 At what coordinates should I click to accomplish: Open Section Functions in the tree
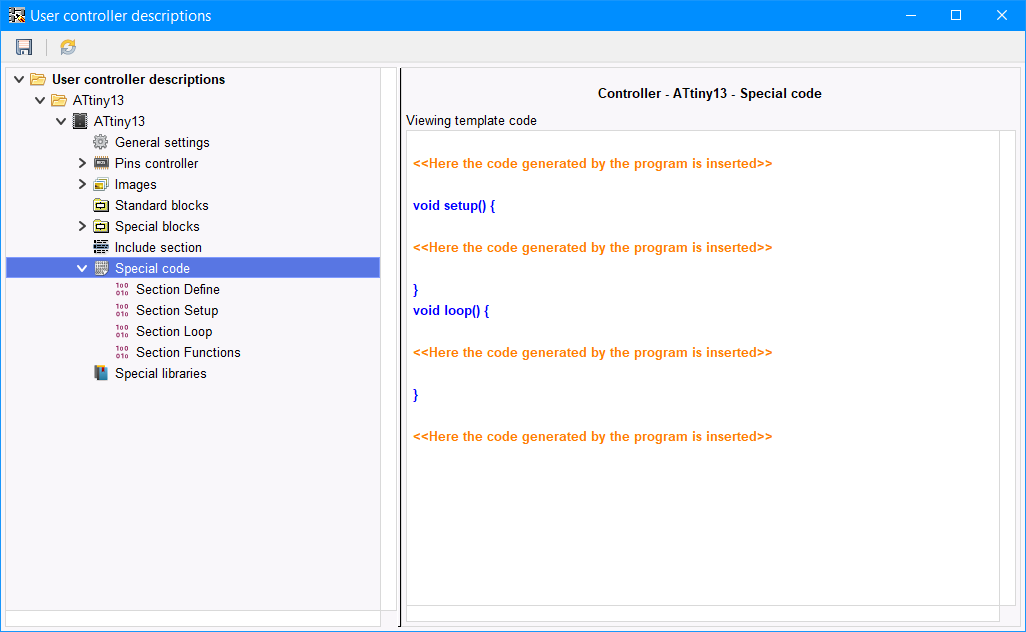click(188, 352)
